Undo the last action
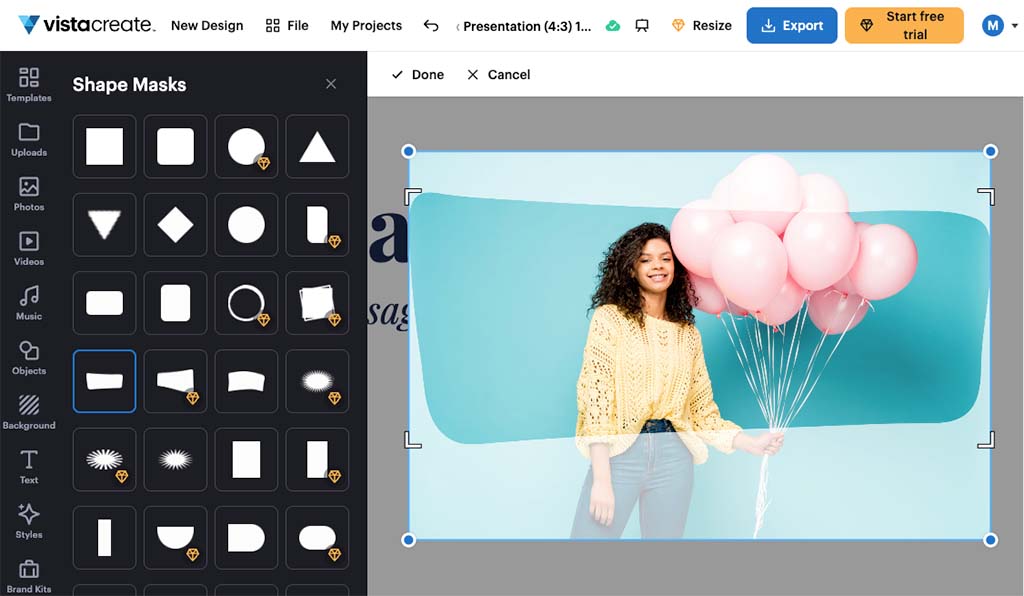1024x596 pixels. tap(431, 25)
